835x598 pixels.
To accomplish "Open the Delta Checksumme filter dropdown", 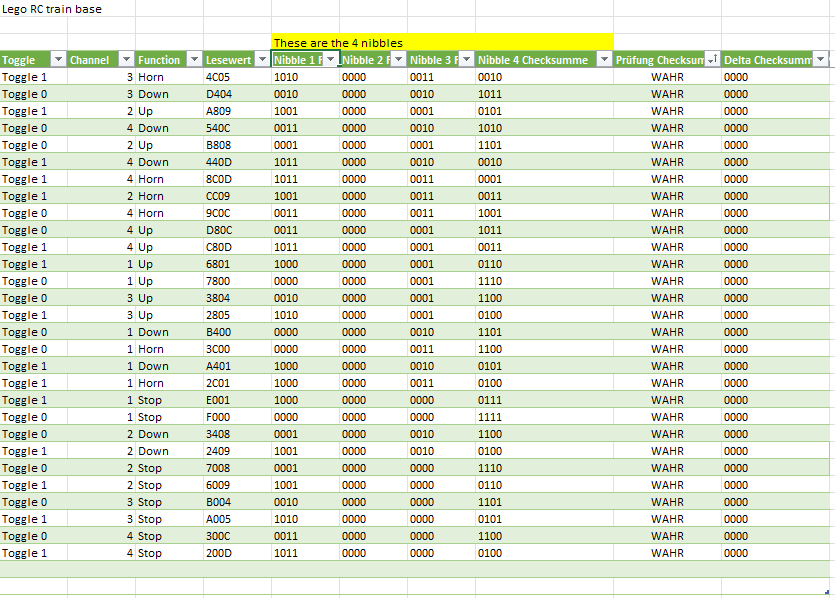I will pos(819,60).
